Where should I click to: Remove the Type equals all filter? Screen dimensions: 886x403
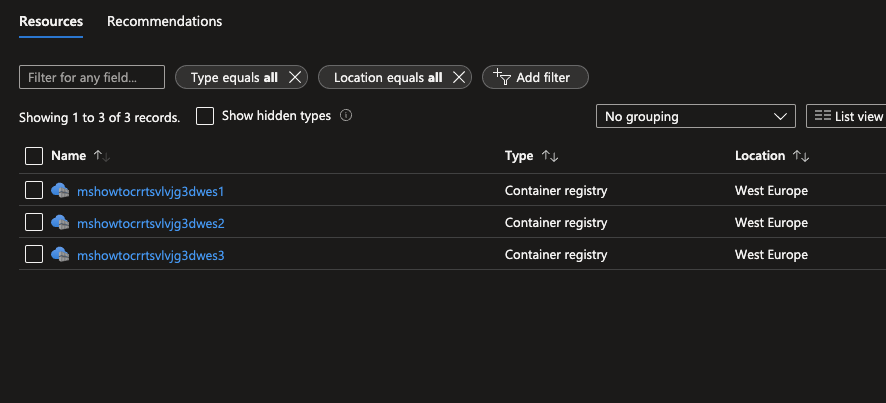(x=295, y=77)
